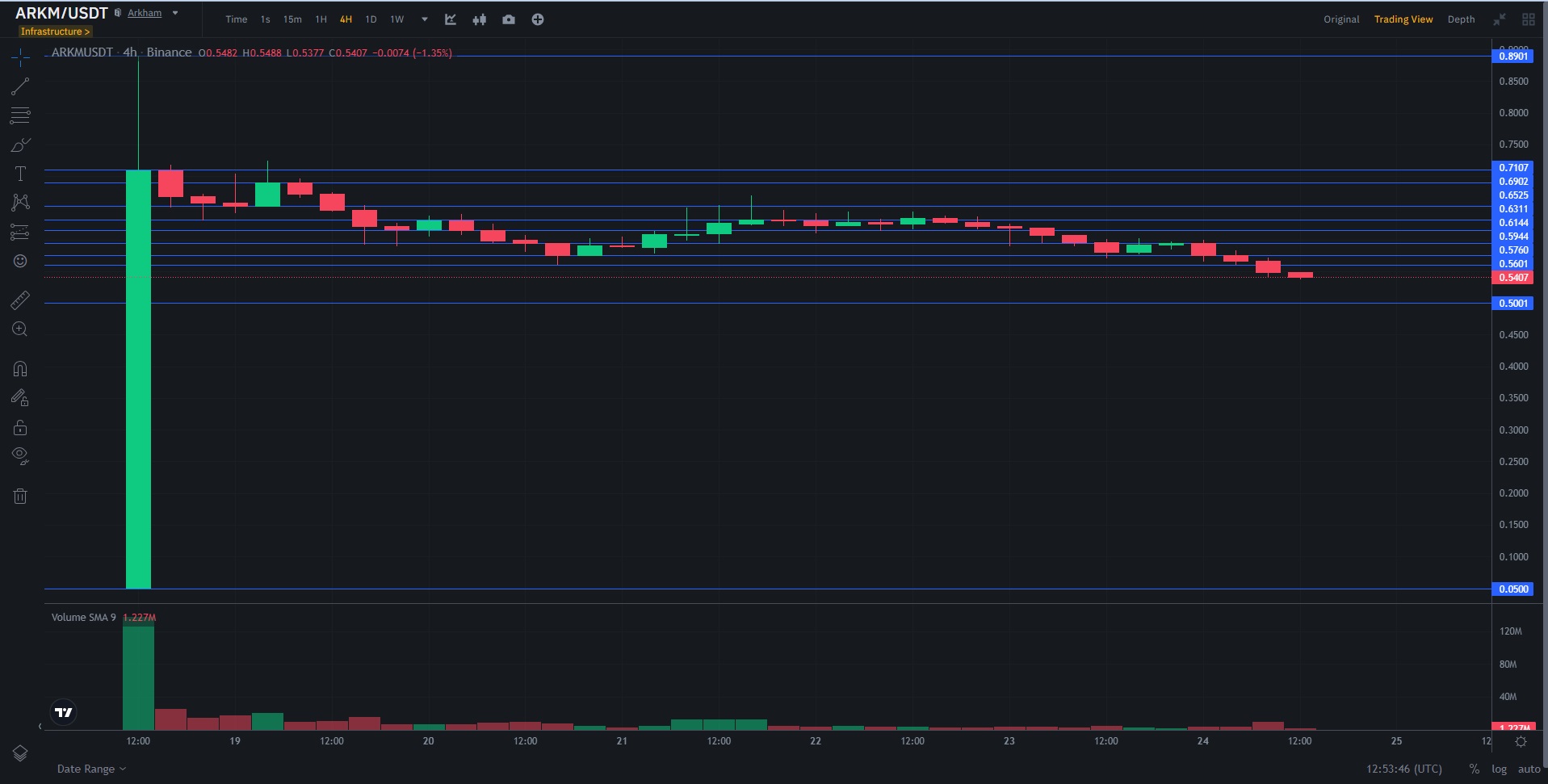Click the 0.0500 price line label

tap(1513, 589)
